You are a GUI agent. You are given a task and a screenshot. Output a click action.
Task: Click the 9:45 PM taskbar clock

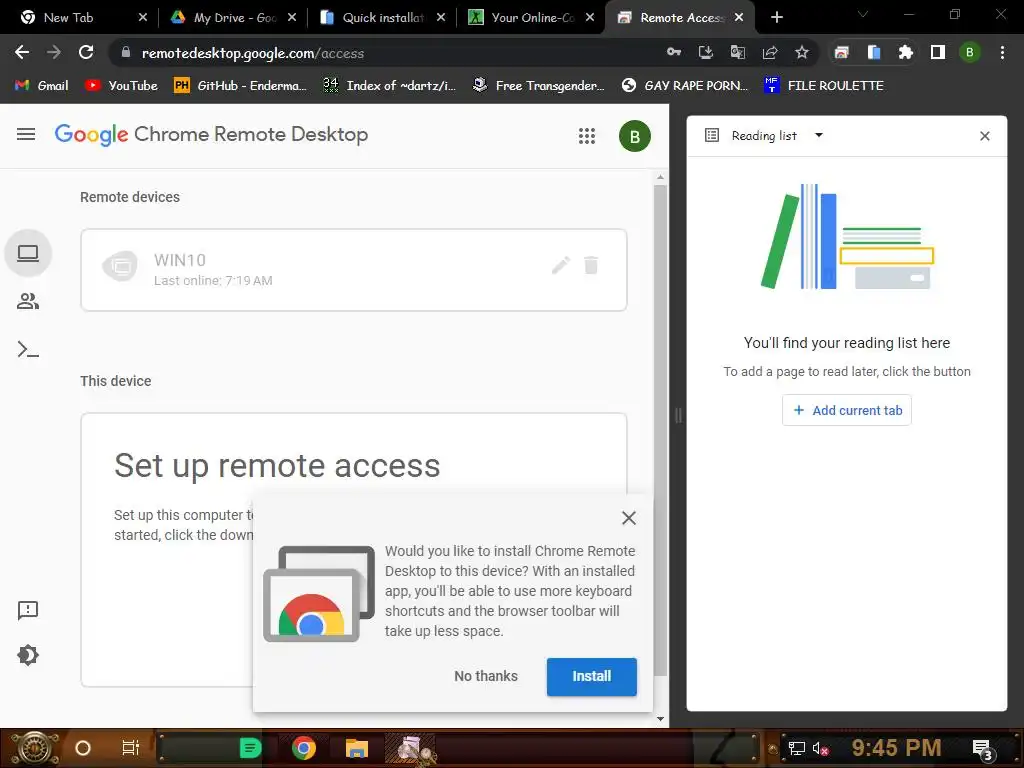(896, 748)
